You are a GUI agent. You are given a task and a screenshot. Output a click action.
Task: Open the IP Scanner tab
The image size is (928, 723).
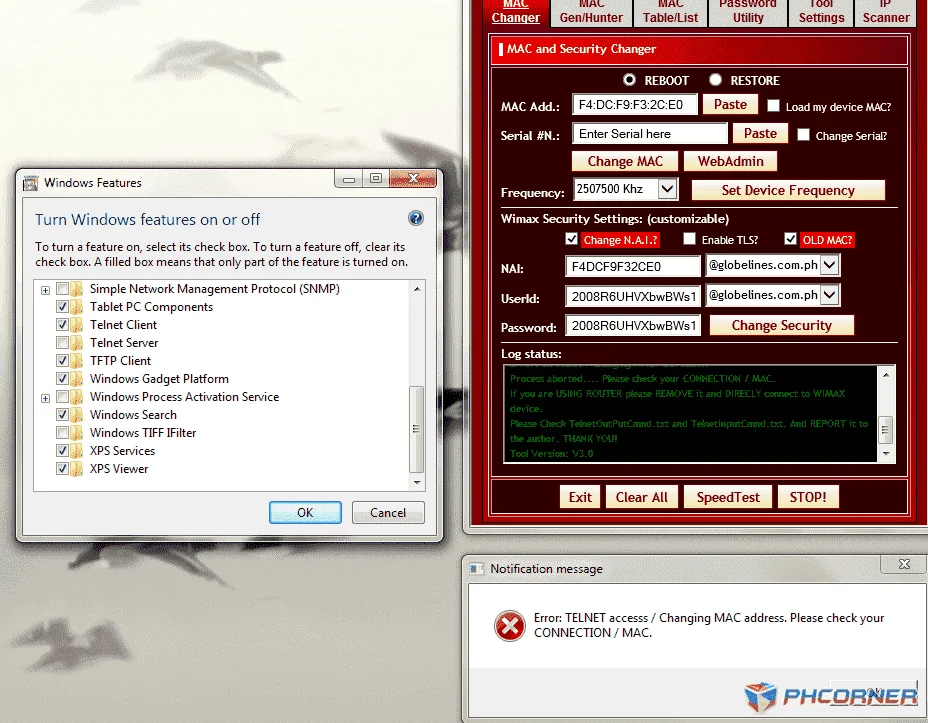tap(885, 12)
